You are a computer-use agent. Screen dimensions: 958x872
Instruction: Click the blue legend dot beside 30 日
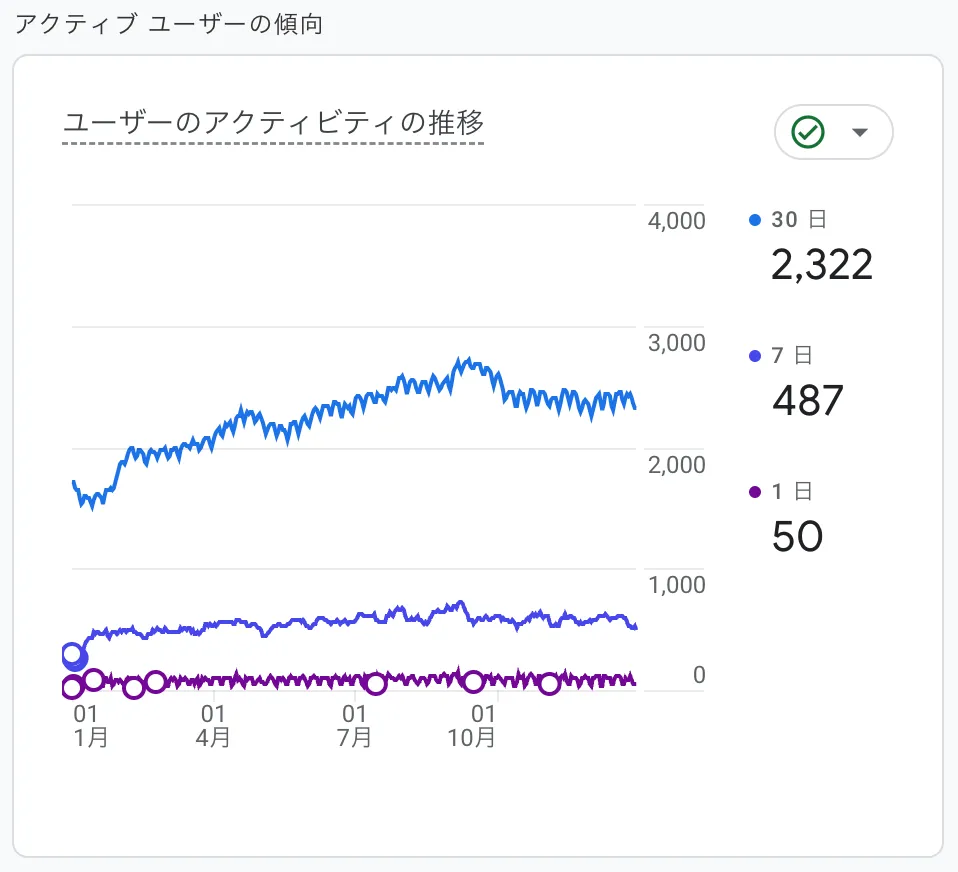(757, 219)
